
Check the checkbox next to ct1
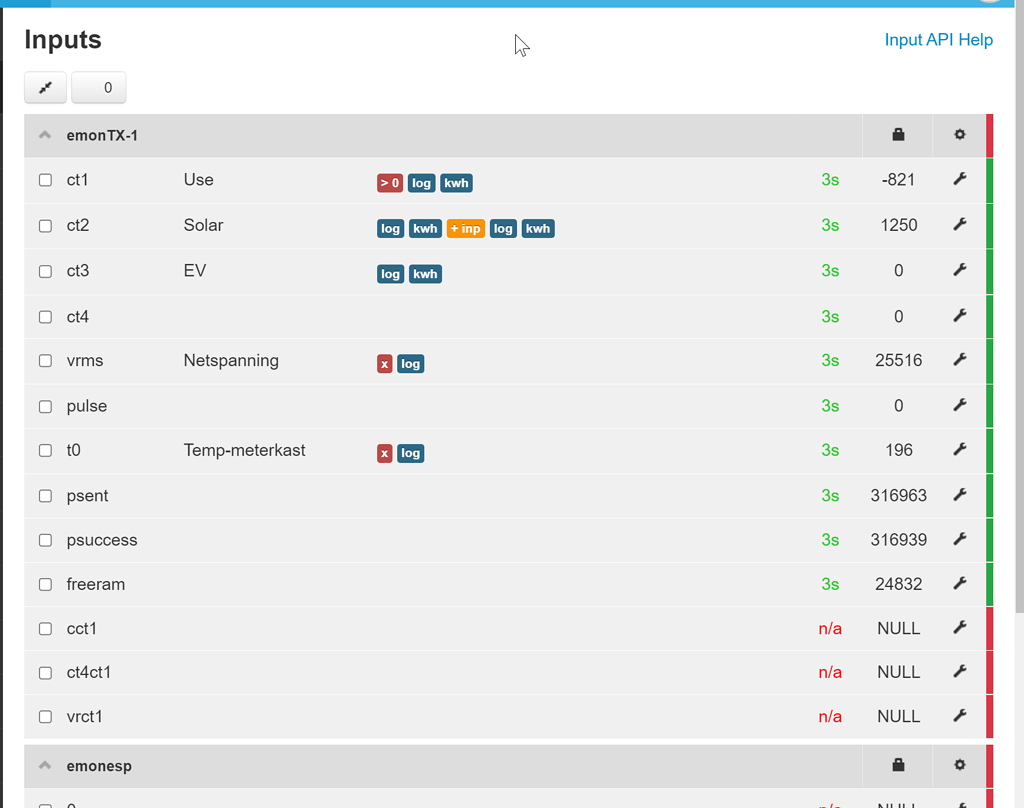pos(45,180)
